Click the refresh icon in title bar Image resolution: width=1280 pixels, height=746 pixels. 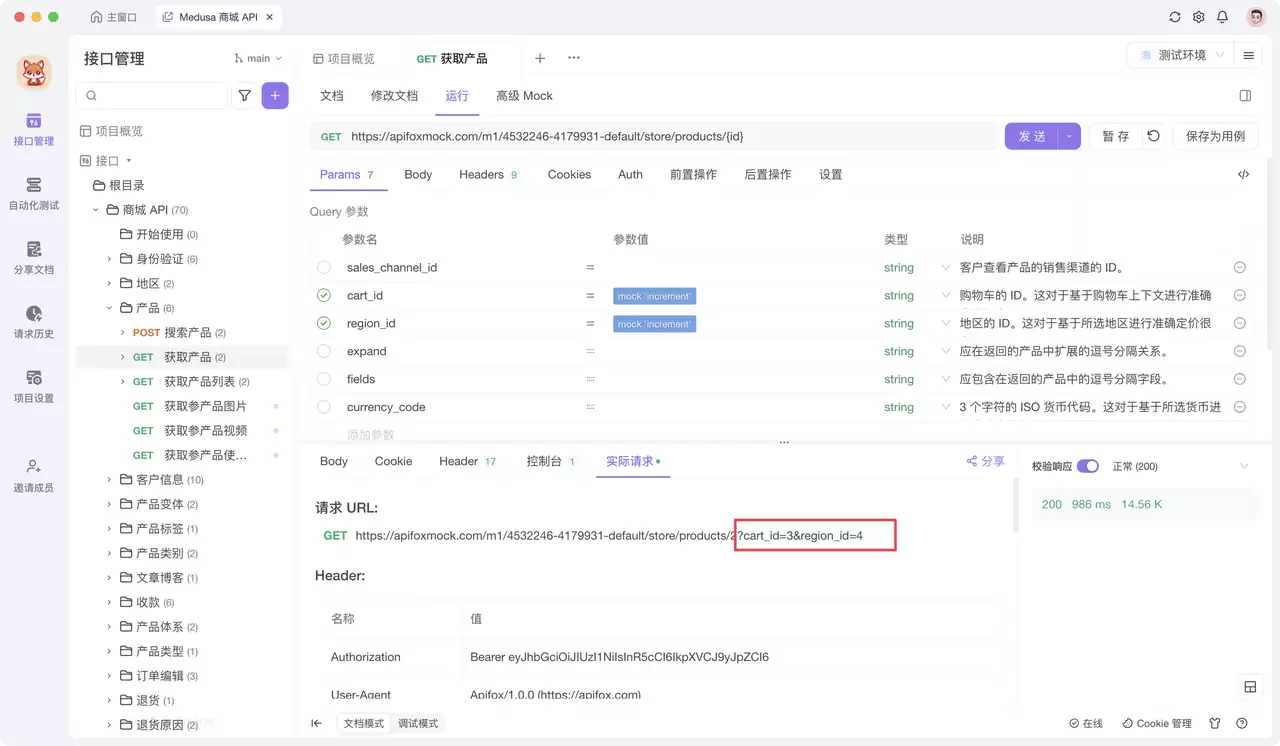point(1175,17)
